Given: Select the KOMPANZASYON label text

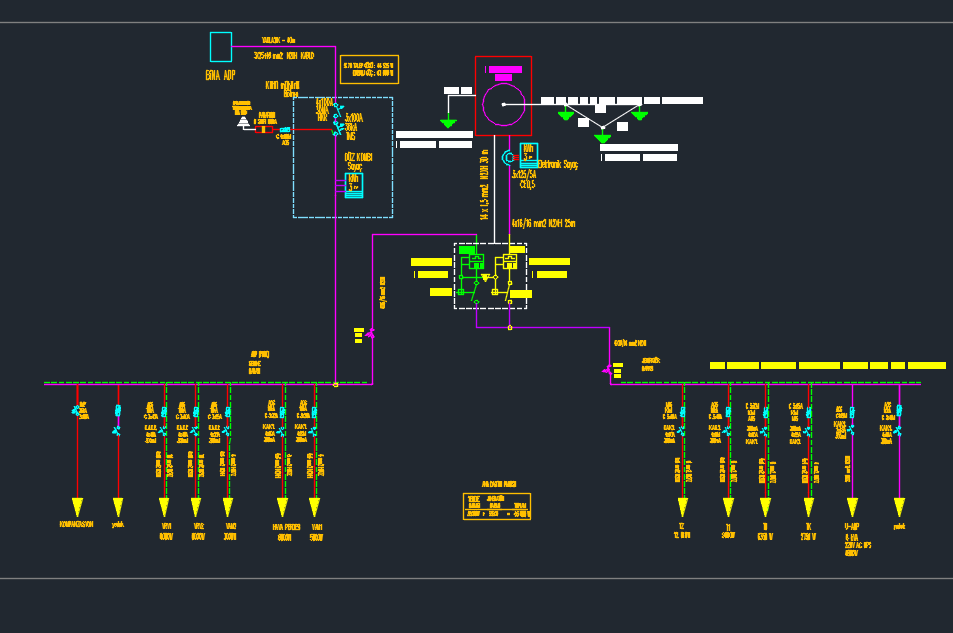Looking at the screenshot, I should (x=75, y=524).
